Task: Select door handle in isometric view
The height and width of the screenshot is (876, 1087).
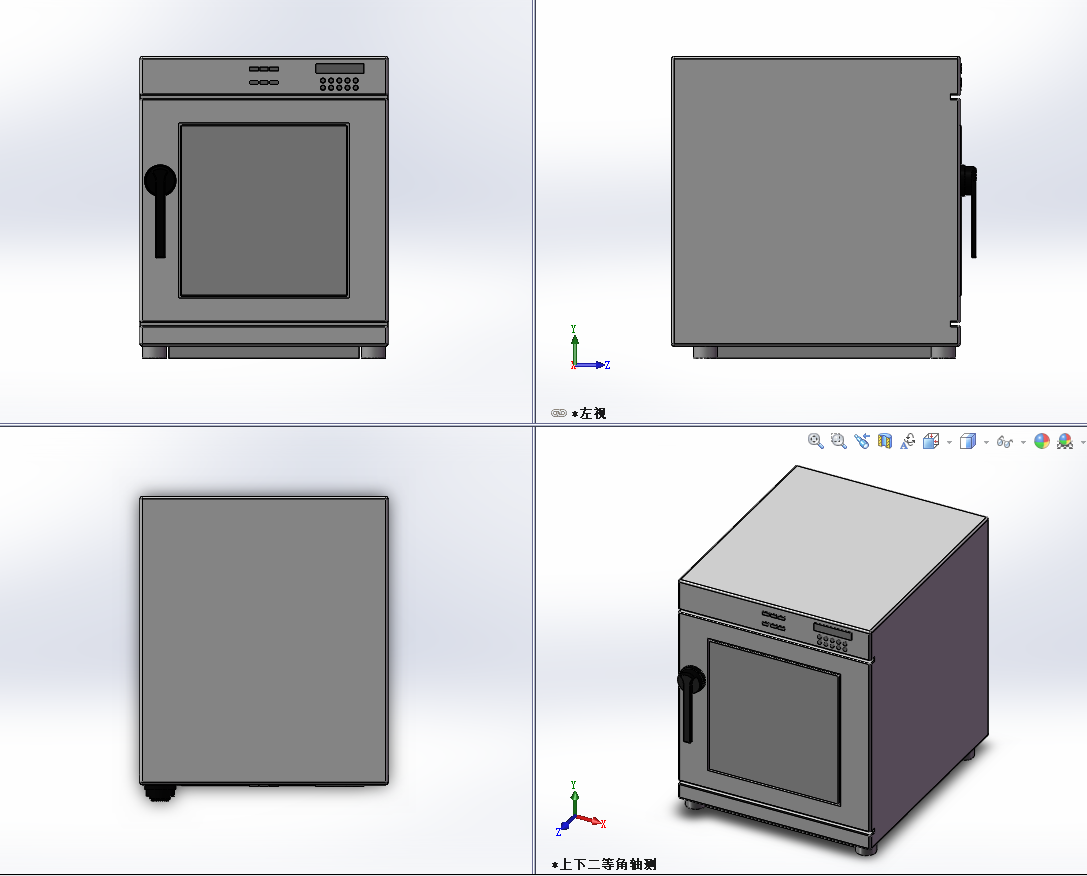Action: pos(690,703)
